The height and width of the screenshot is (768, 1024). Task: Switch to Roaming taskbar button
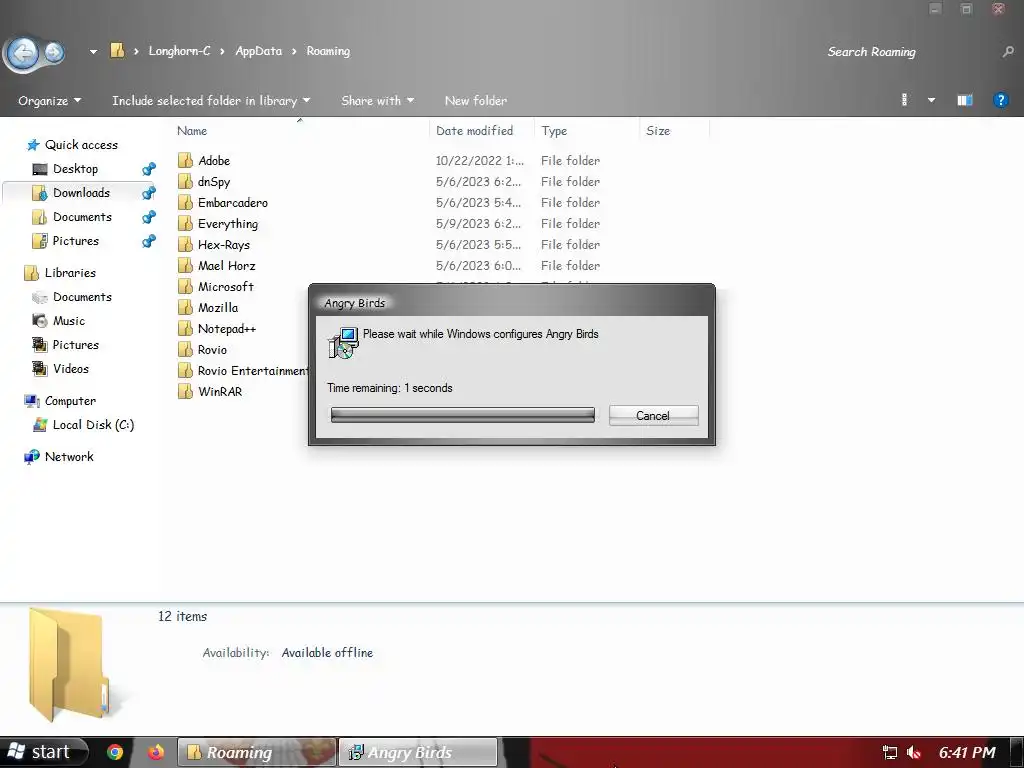(x=256, y=752)
